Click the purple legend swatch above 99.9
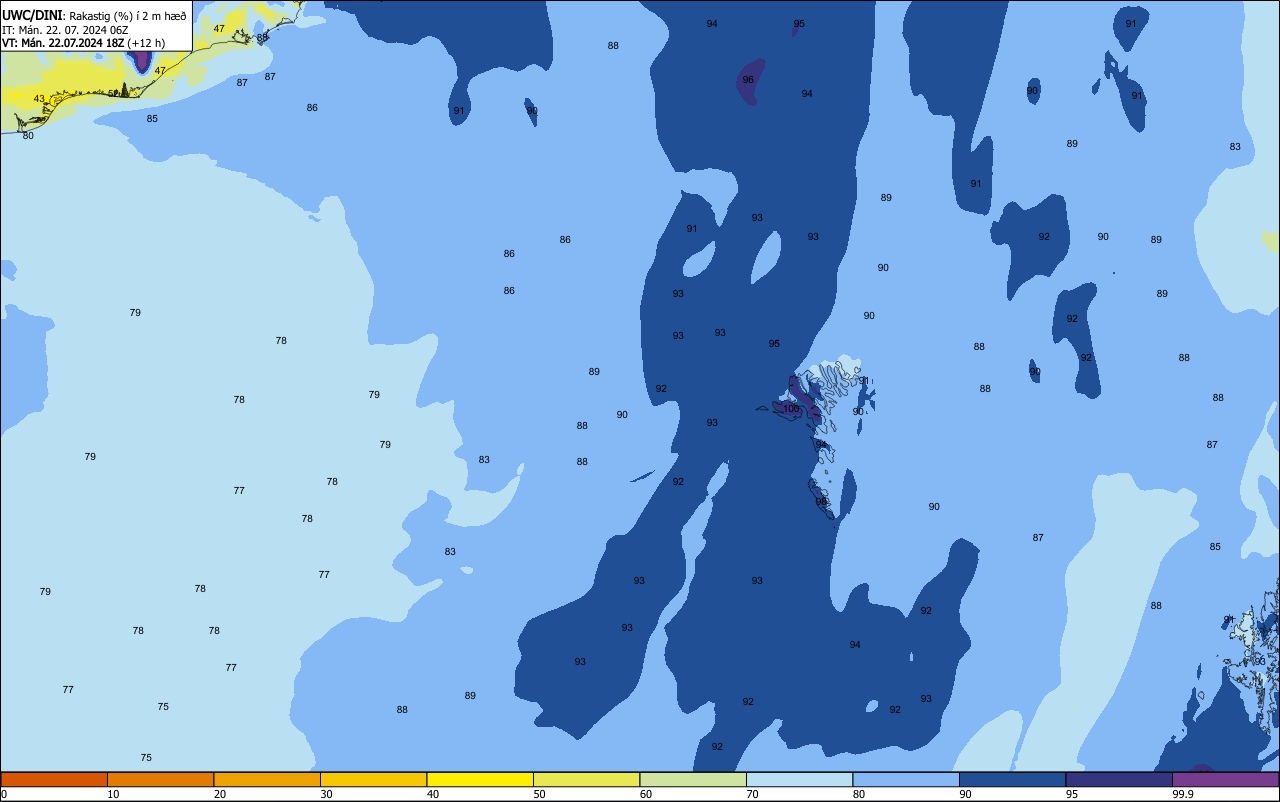This screenshot has width=1280, height=802. 1225,779
